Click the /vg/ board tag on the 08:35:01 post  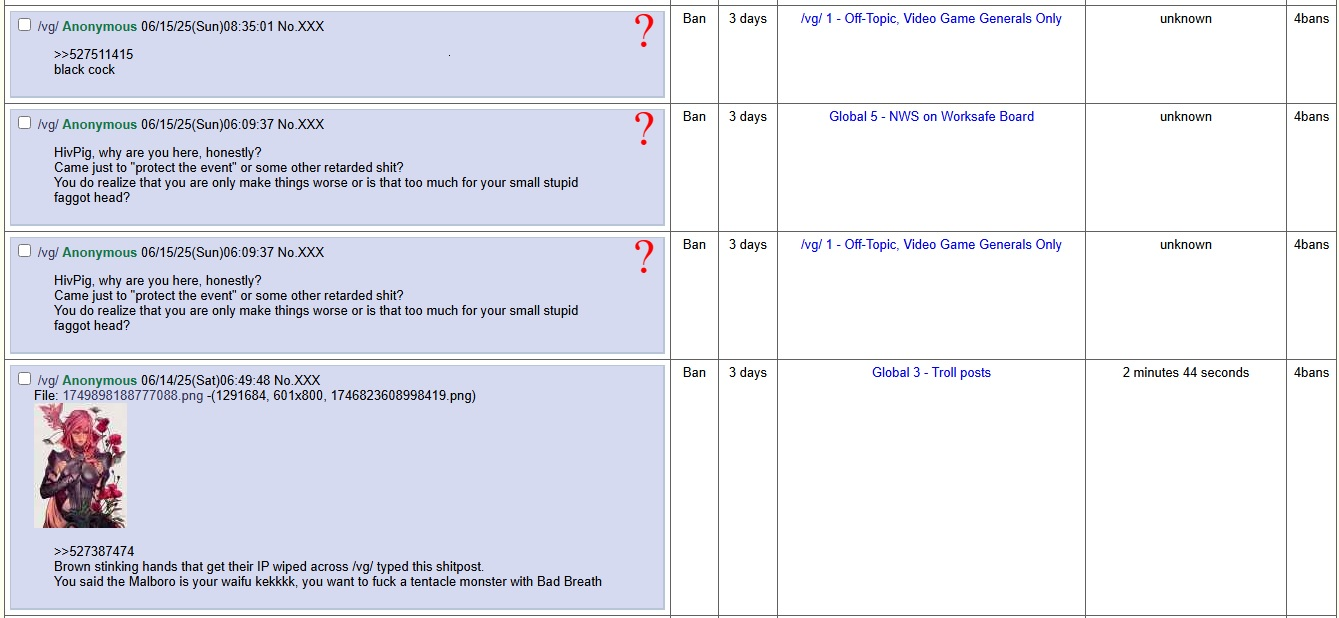(x=48, y=27)
